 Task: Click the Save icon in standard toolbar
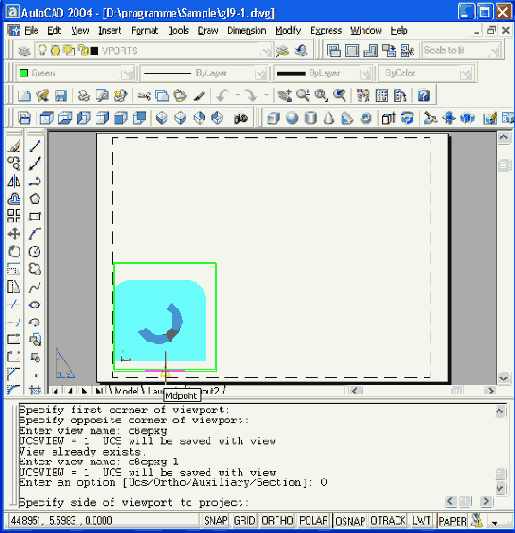pyautogui.click(x=61, y=96)
